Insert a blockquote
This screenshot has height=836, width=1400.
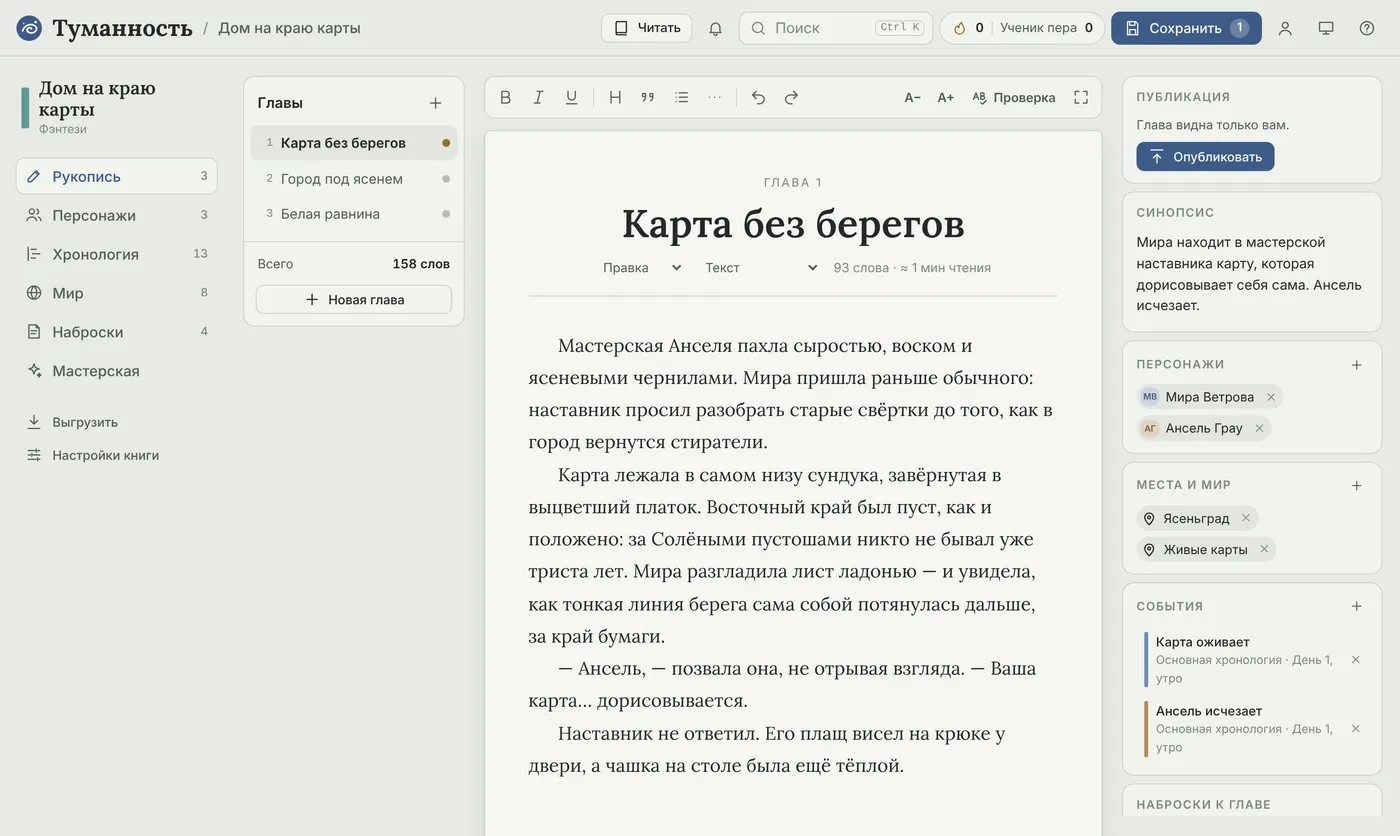[x=648, y=97]
